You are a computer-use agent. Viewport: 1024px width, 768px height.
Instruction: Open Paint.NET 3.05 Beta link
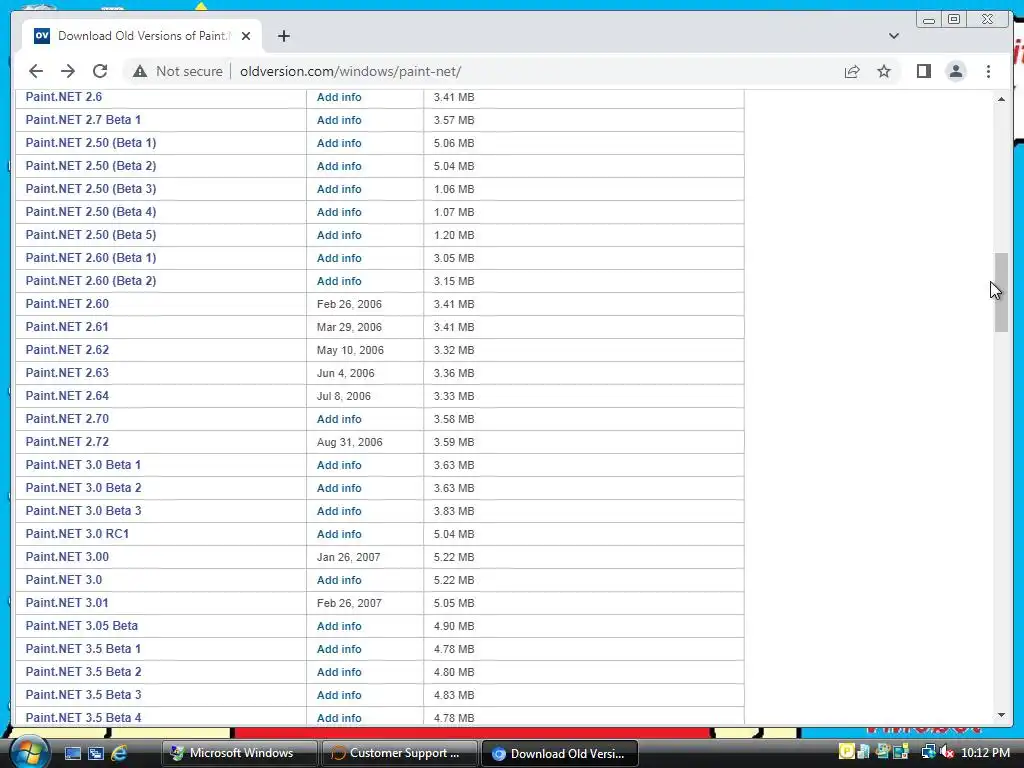(82, 626)
